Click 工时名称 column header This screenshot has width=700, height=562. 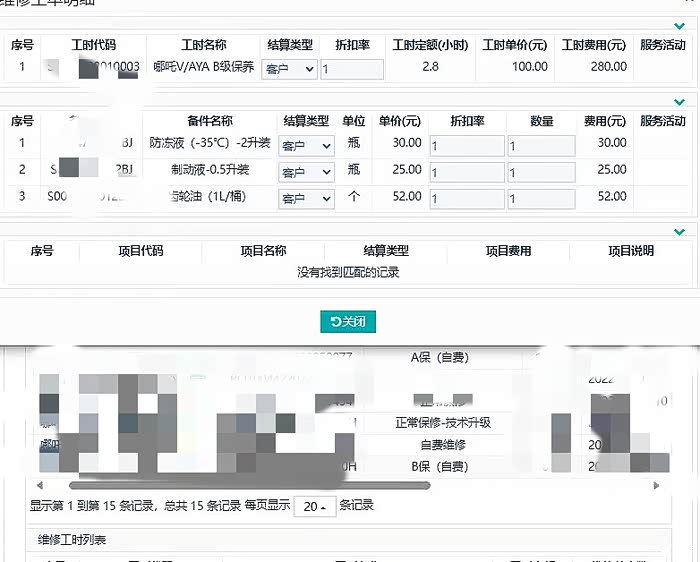(204, 45)
